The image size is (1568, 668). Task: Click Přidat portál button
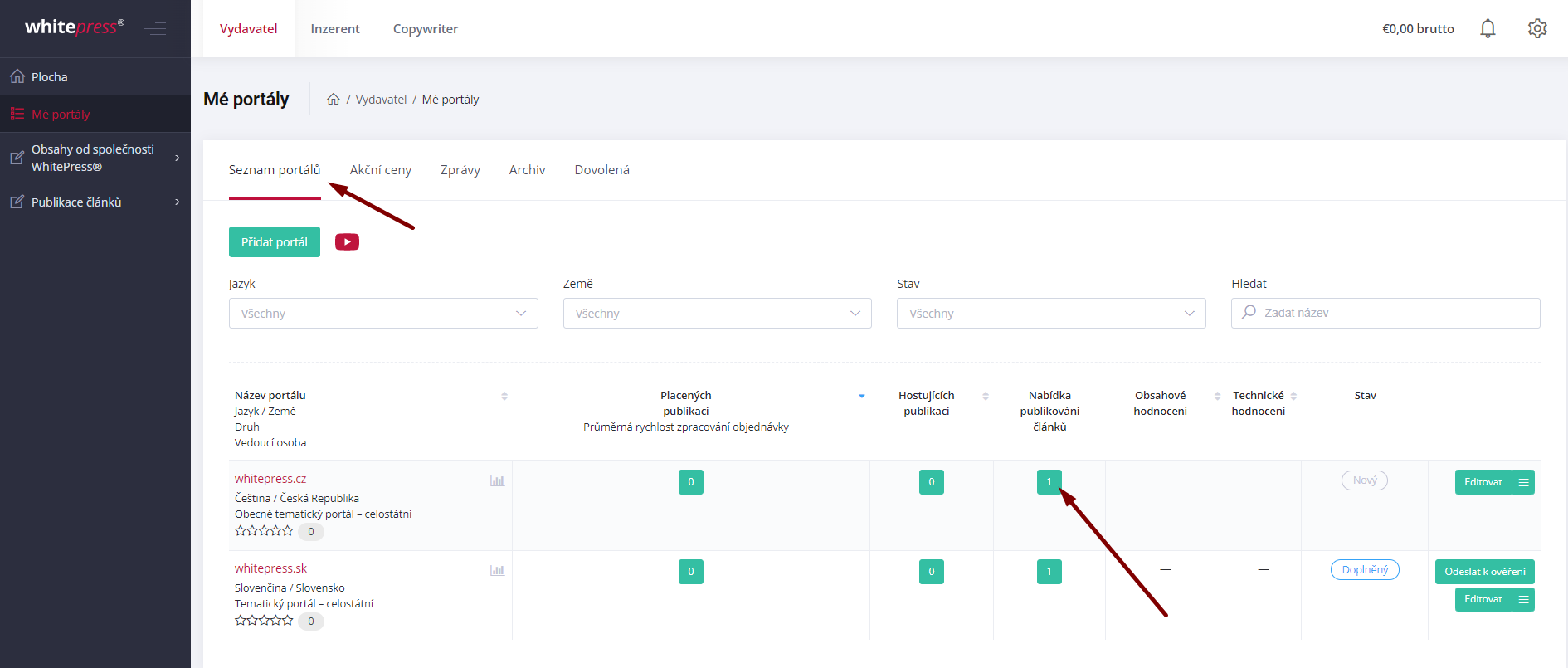click(275, 242)
